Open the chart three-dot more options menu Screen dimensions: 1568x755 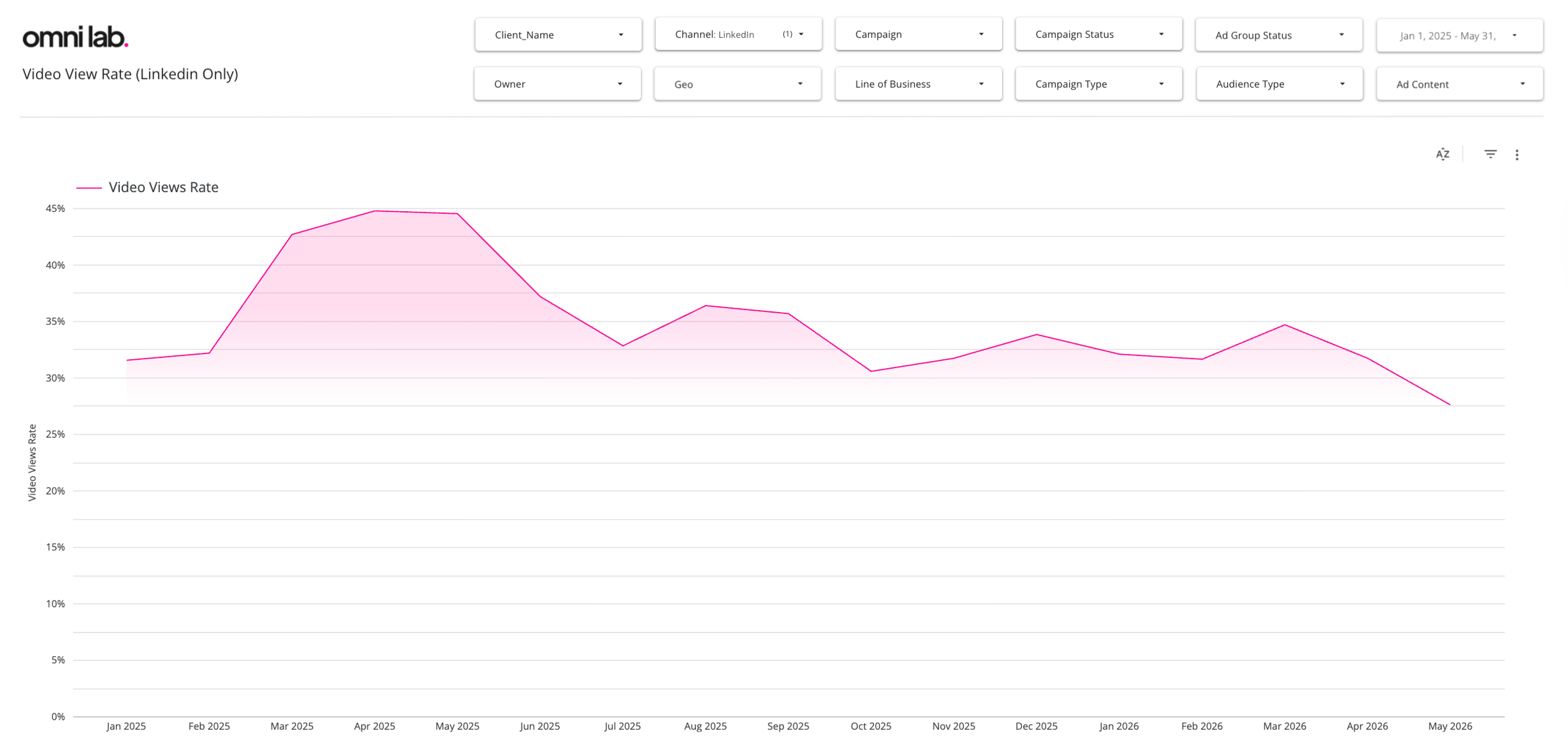(x=1517, y=155)
